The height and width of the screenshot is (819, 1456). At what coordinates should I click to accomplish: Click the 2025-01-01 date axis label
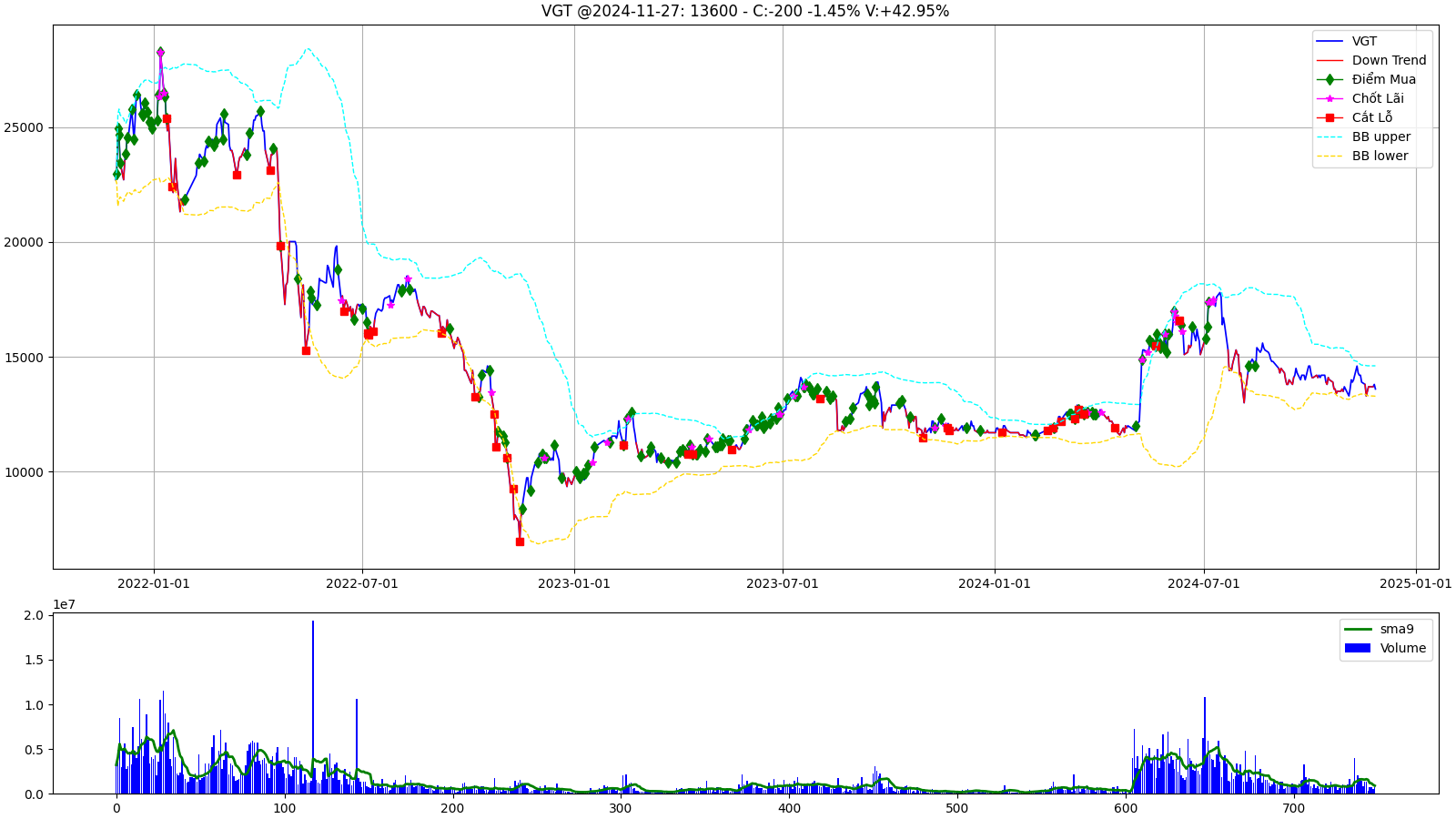[1416, 583]
